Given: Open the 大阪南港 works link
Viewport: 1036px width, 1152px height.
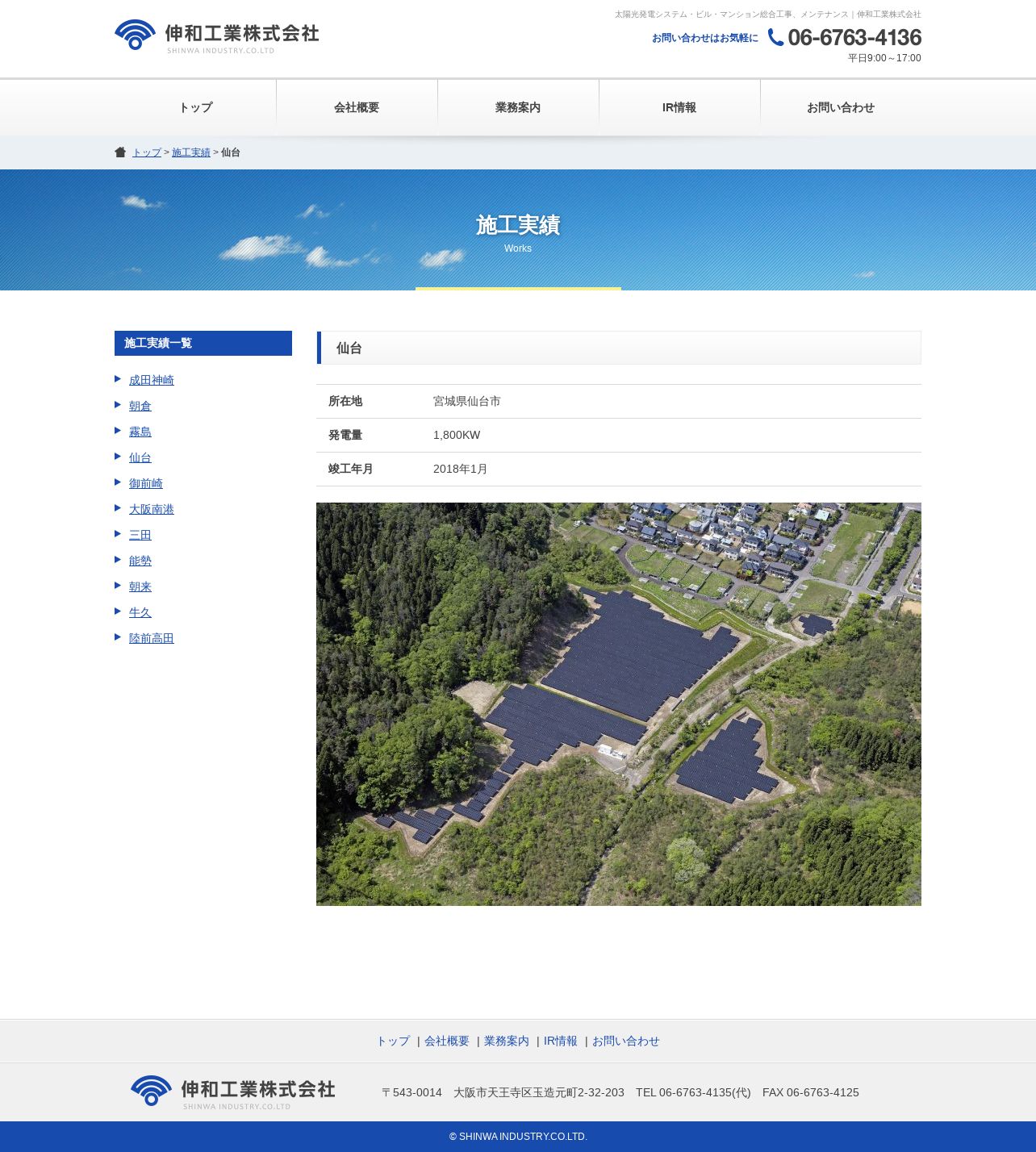Looking at the screenshot, I should (x=152, y=509).
